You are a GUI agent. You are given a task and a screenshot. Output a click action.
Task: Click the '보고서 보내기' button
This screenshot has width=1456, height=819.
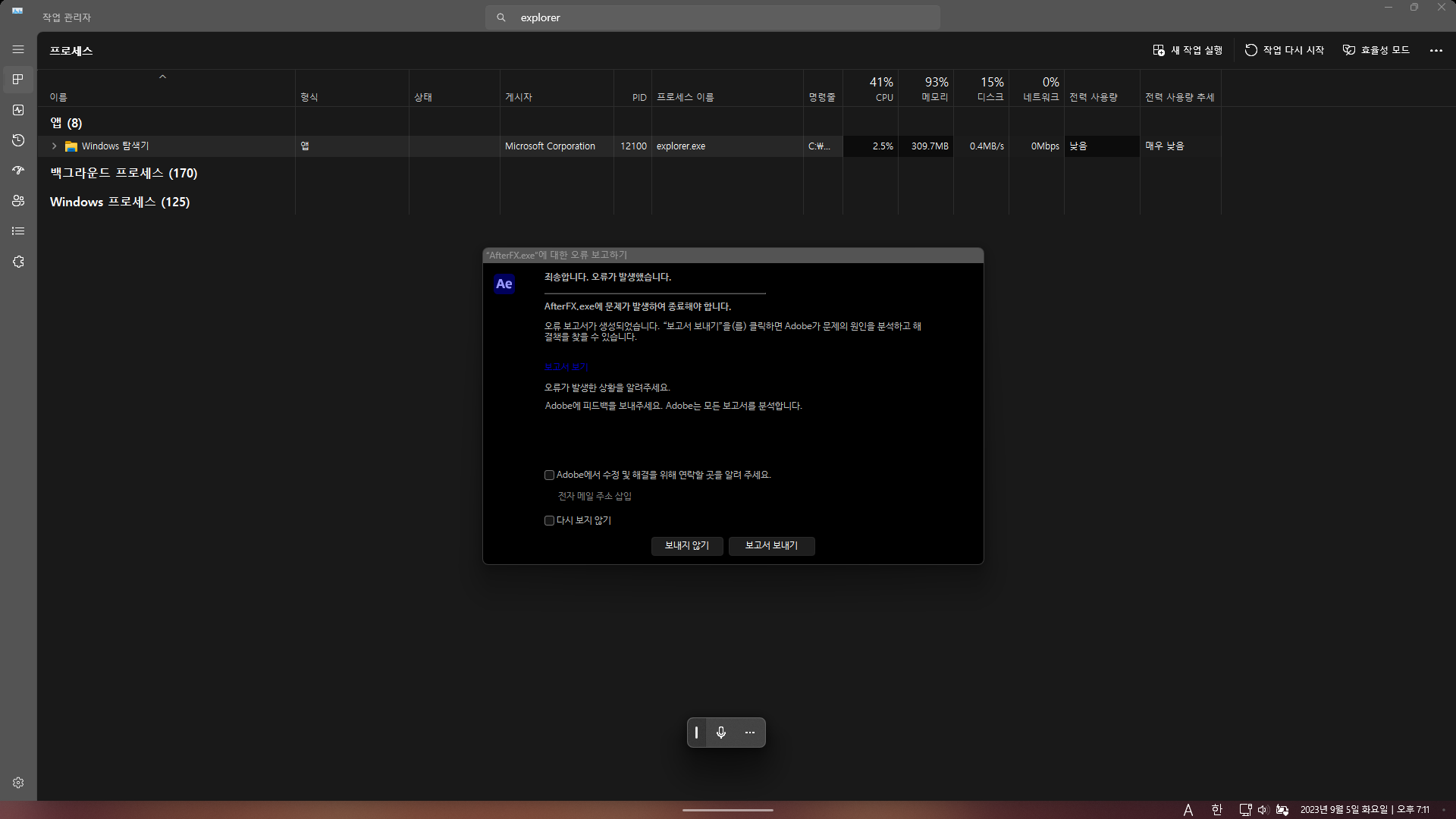[x=771, y=546]
